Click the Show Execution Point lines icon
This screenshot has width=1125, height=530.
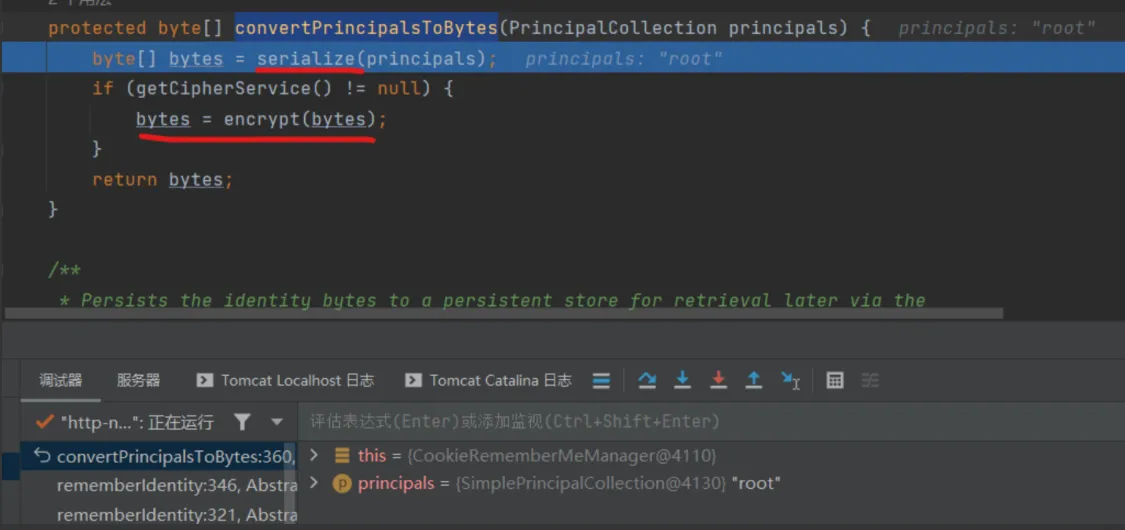(602, 380)
